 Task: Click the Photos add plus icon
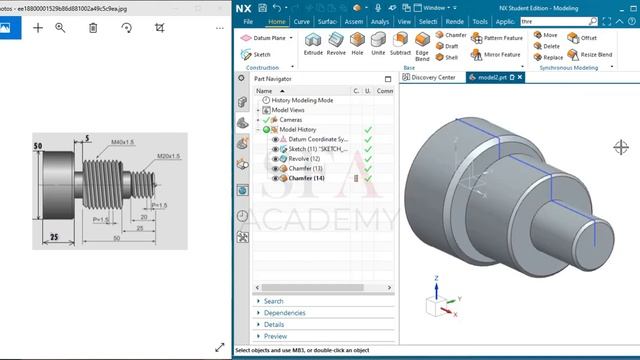coord(38,28)
